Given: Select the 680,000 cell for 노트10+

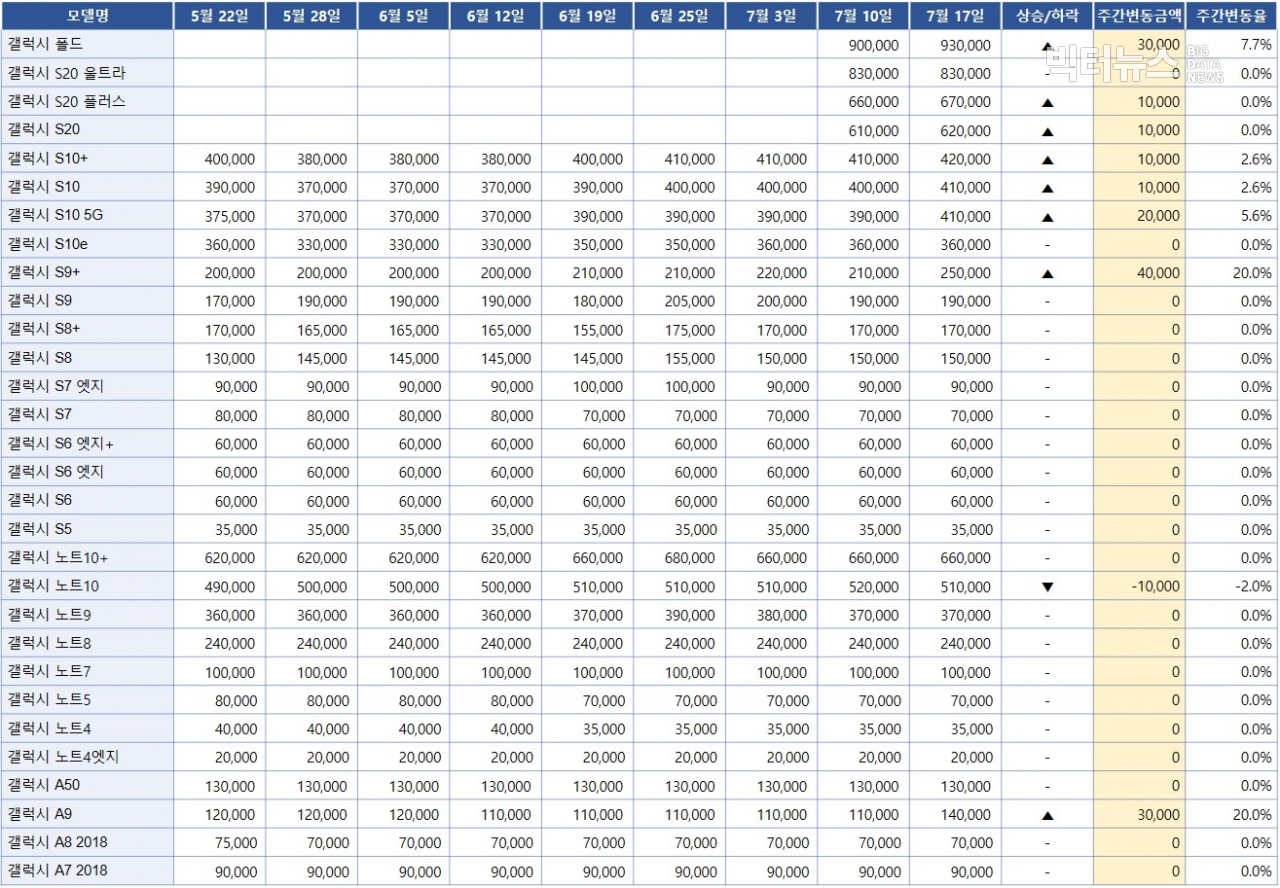Looking at the screenshot, I should 689,559.
